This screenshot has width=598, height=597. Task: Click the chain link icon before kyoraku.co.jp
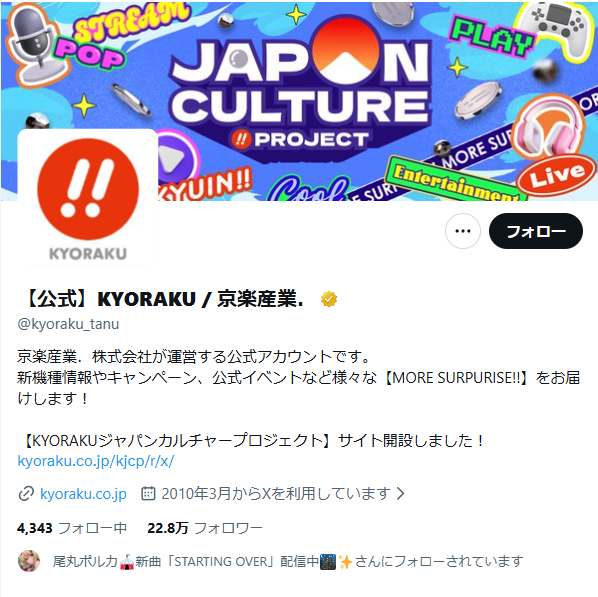click(26, 494)
